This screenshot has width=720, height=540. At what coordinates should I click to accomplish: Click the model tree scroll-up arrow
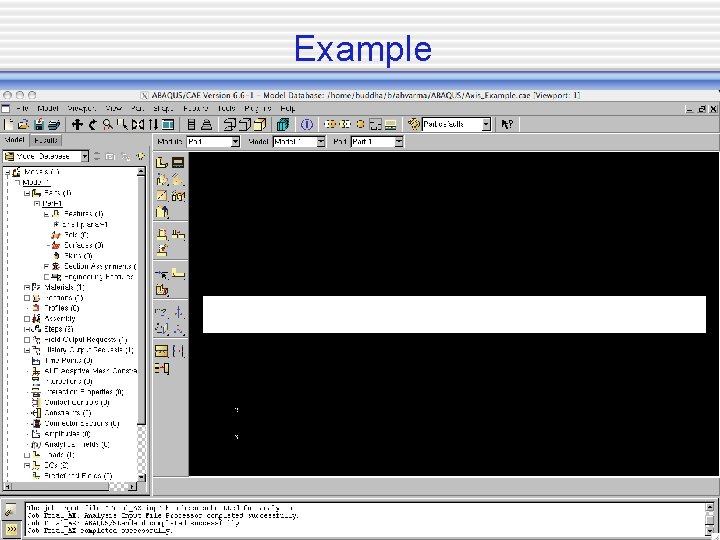(x=141, y=171)
